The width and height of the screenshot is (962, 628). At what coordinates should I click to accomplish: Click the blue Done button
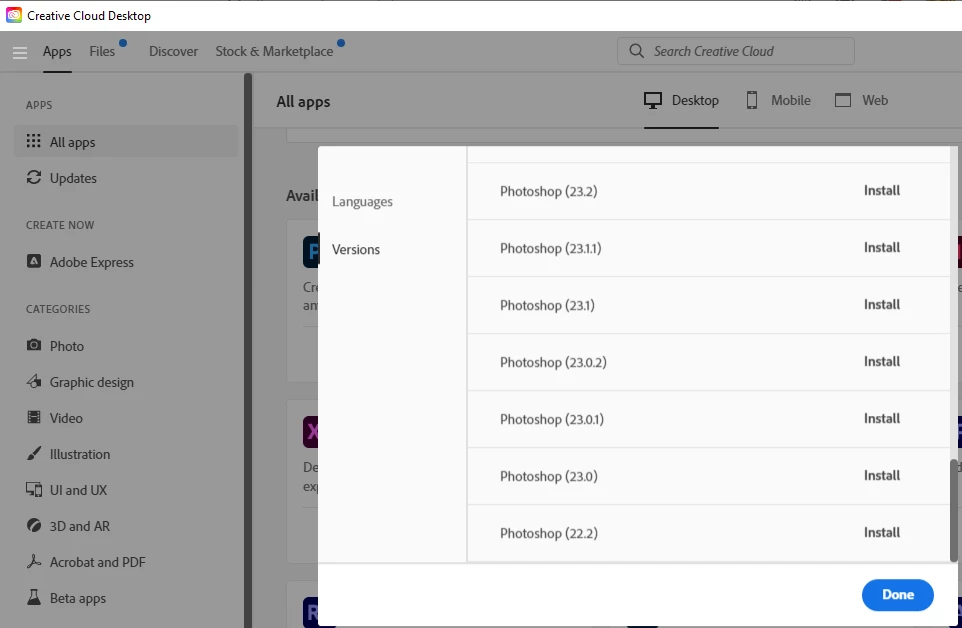tap(898, 595)
